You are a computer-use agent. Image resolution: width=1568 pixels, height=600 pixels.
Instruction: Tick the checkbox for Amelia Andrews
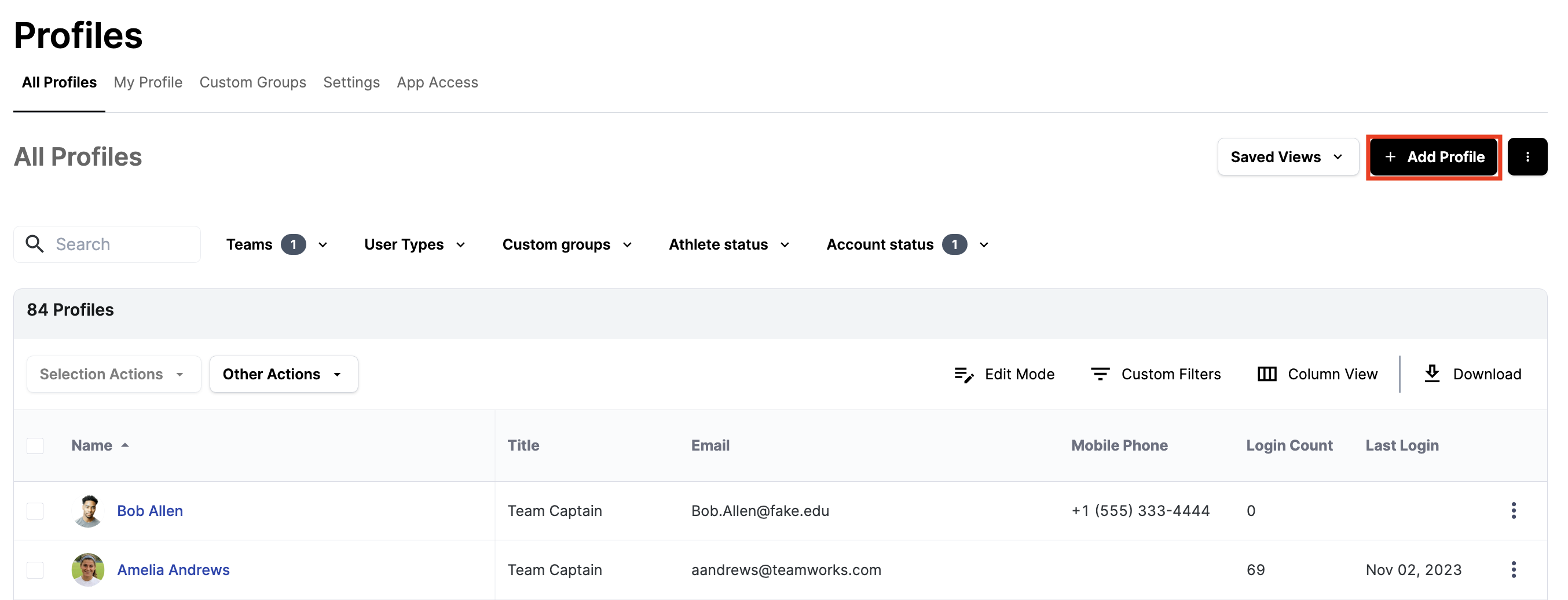35,569
